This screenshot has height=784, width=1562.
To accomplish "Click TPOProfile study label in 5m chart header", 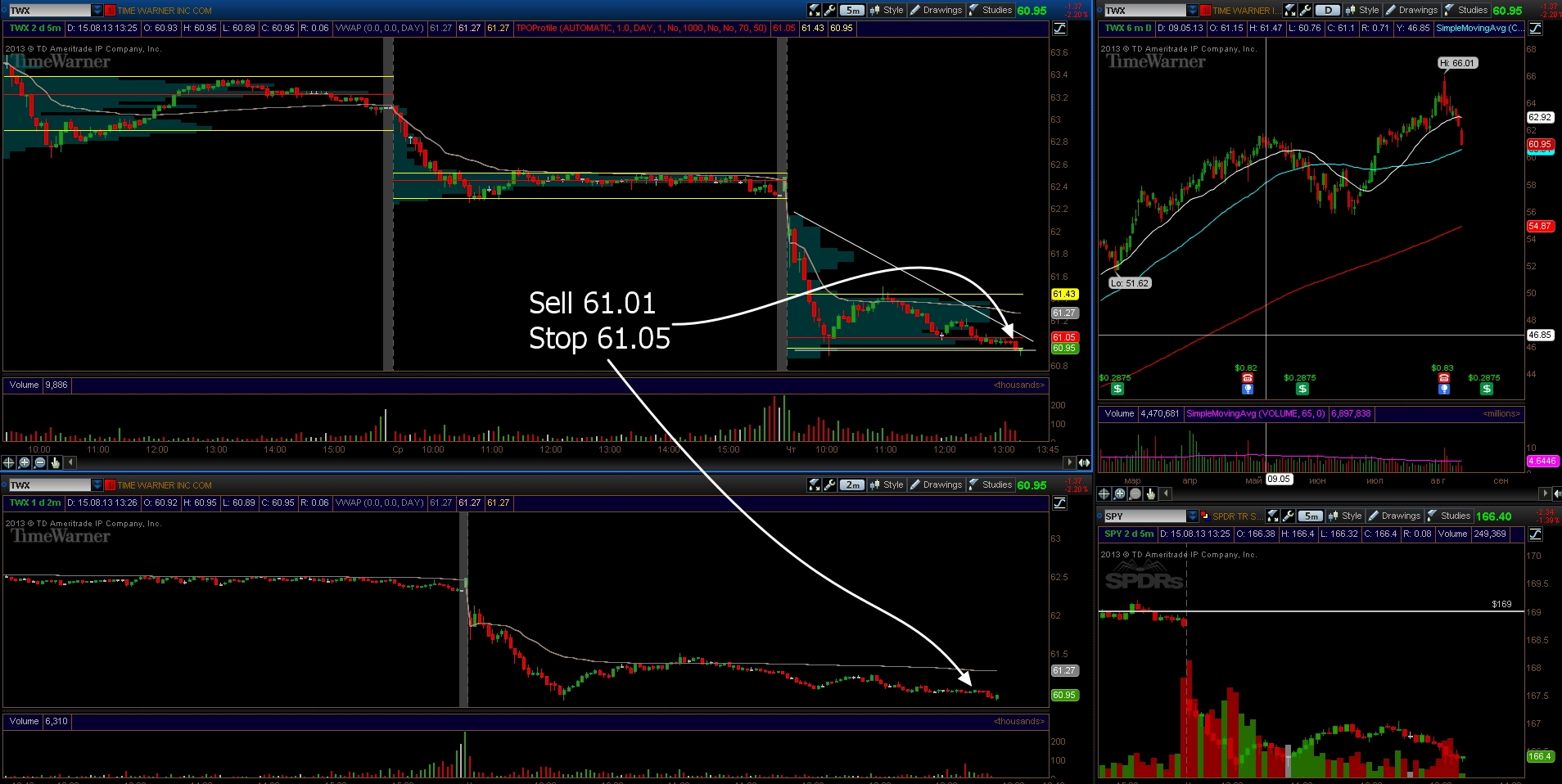I will tap(641, 29).
